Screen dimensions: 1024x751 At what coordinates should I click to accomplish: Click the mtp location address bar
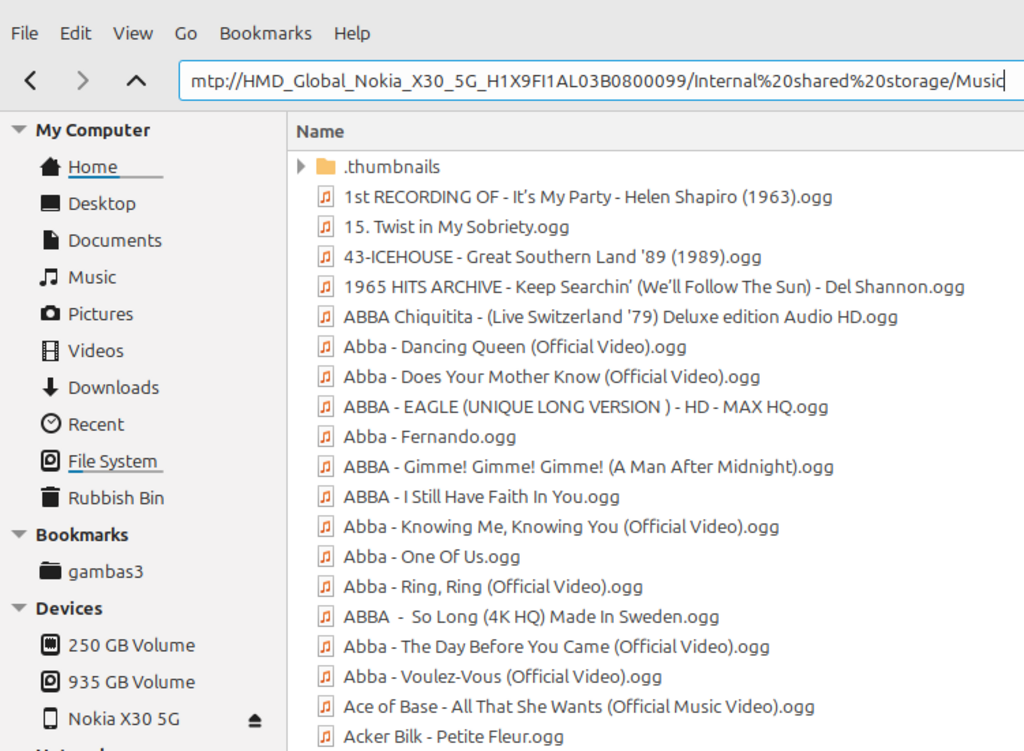[601, 80]
